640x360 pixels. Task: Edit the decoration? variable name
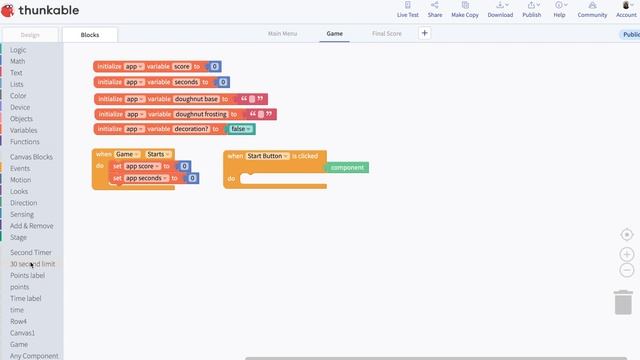point(191,129)
